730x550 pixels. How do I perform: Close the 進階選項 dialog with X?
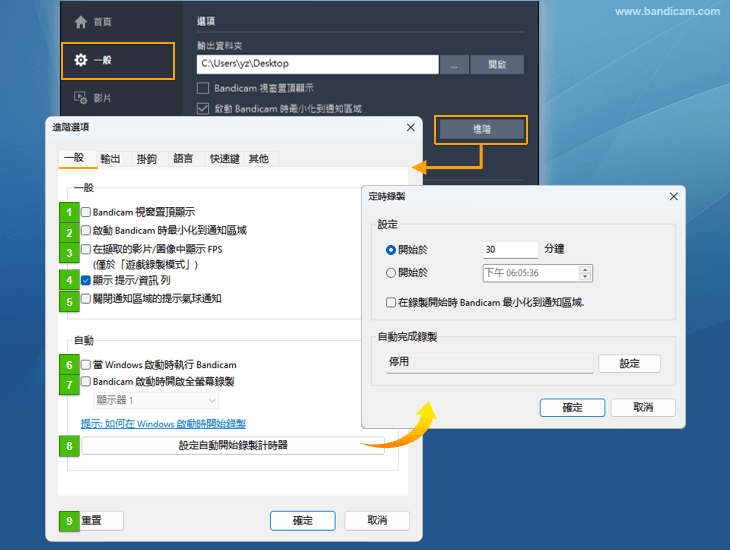click(410, 127)
